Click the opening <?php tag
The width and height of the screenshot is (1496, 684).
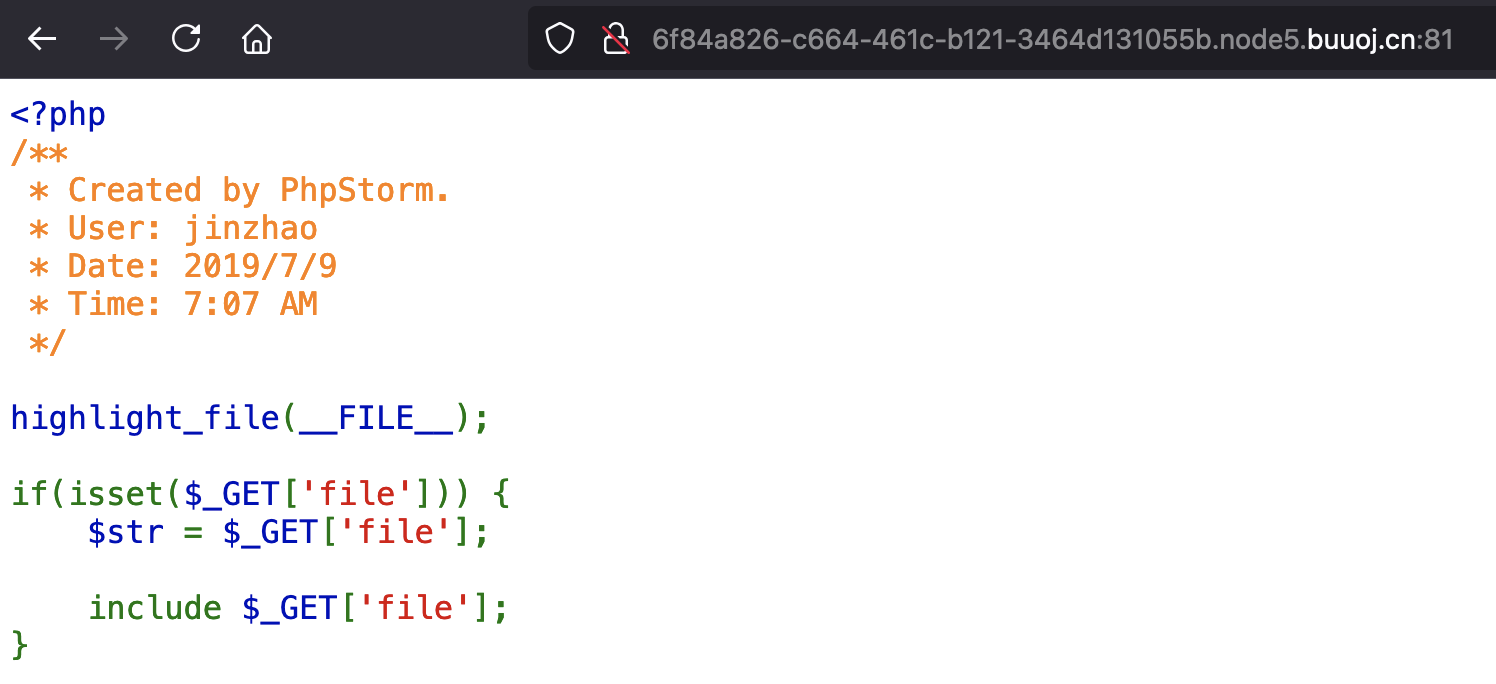tap(58, 114)
